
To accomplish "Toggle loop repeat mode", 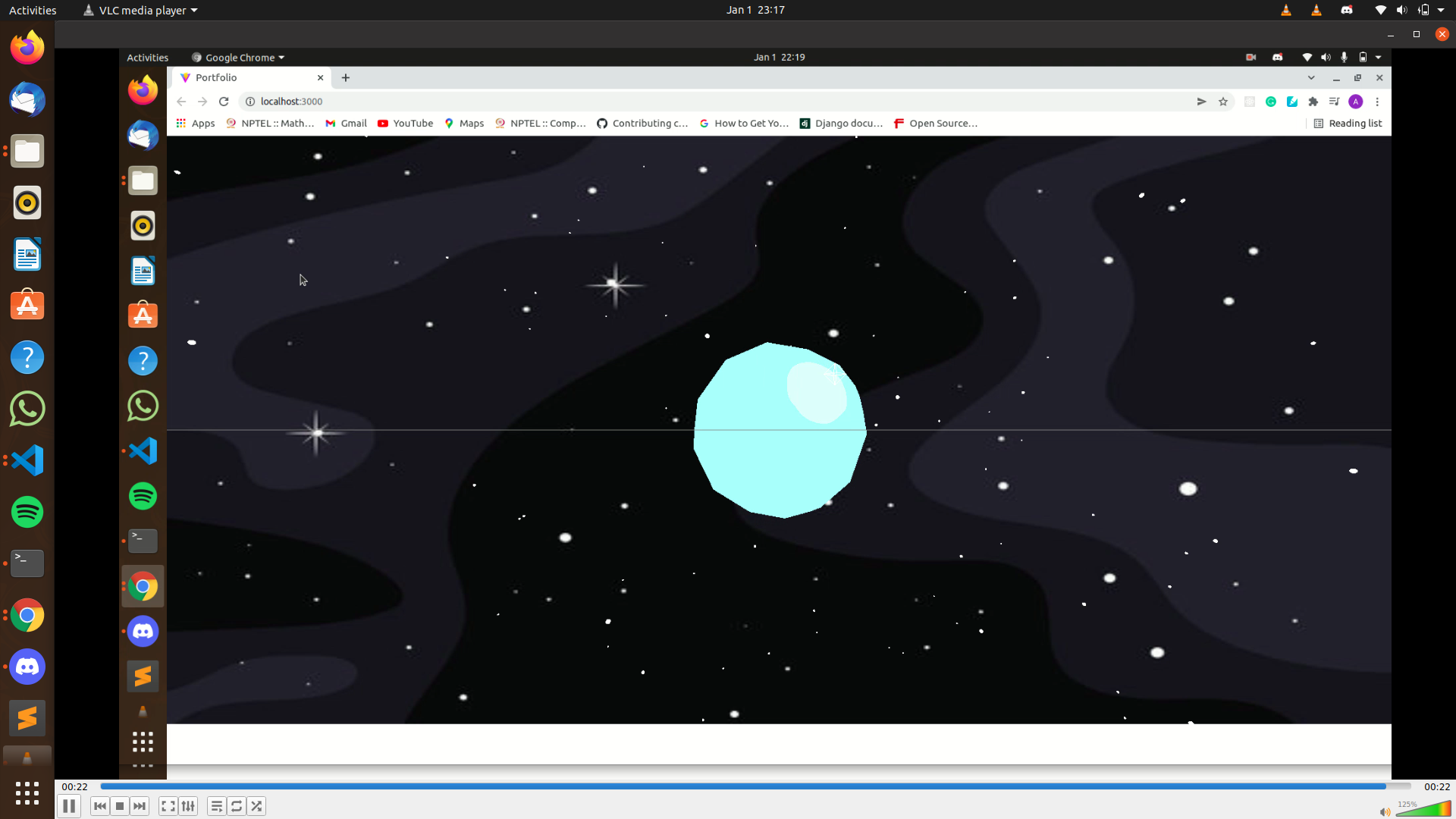I will pos(237,806).
